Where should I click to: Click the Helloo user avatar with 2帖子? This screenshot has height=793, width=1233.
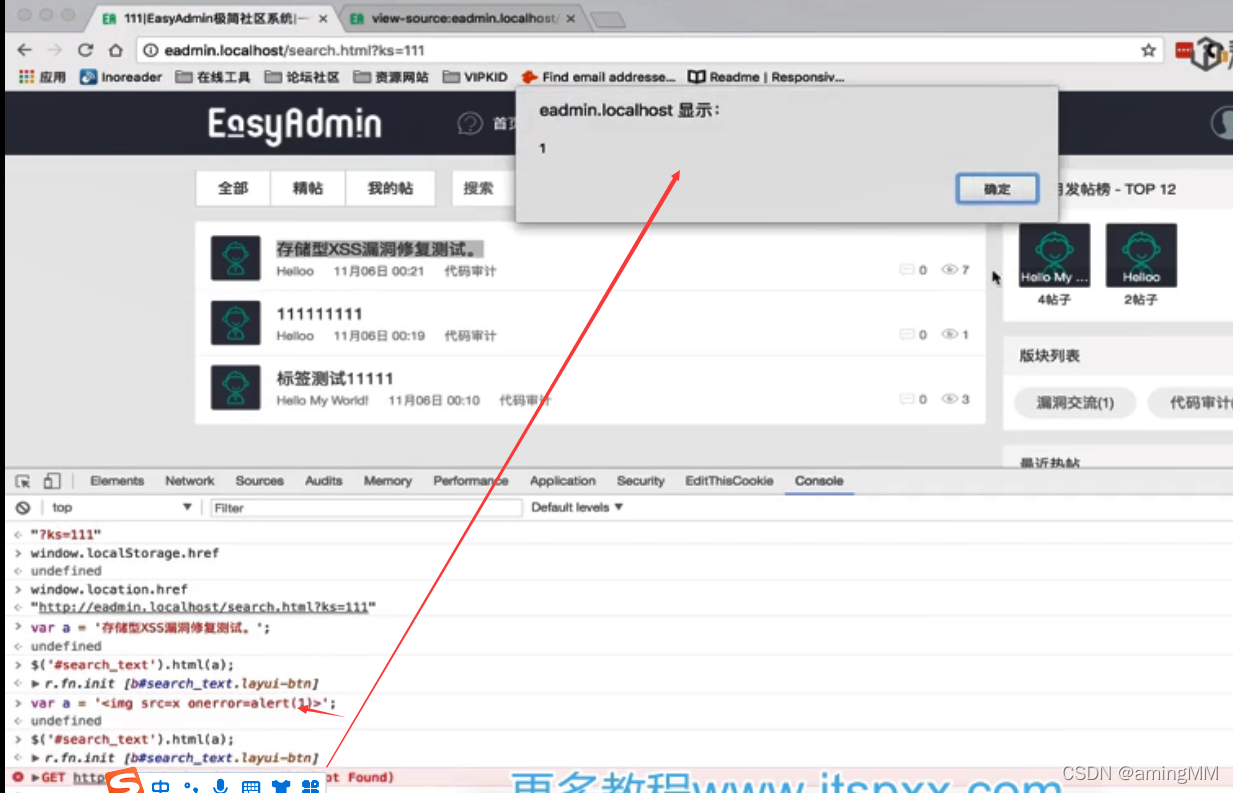pos(1141,255)
